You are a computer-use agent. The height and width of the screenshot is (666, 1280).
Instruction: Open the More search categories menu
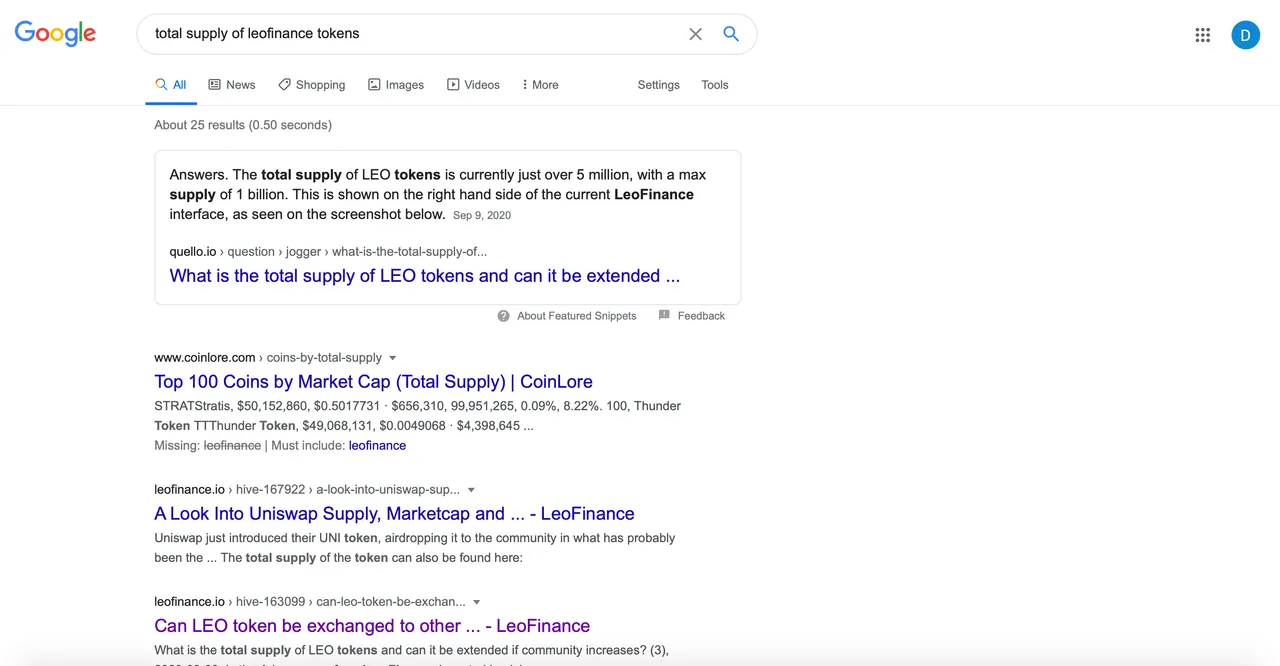tap(540, 85)
